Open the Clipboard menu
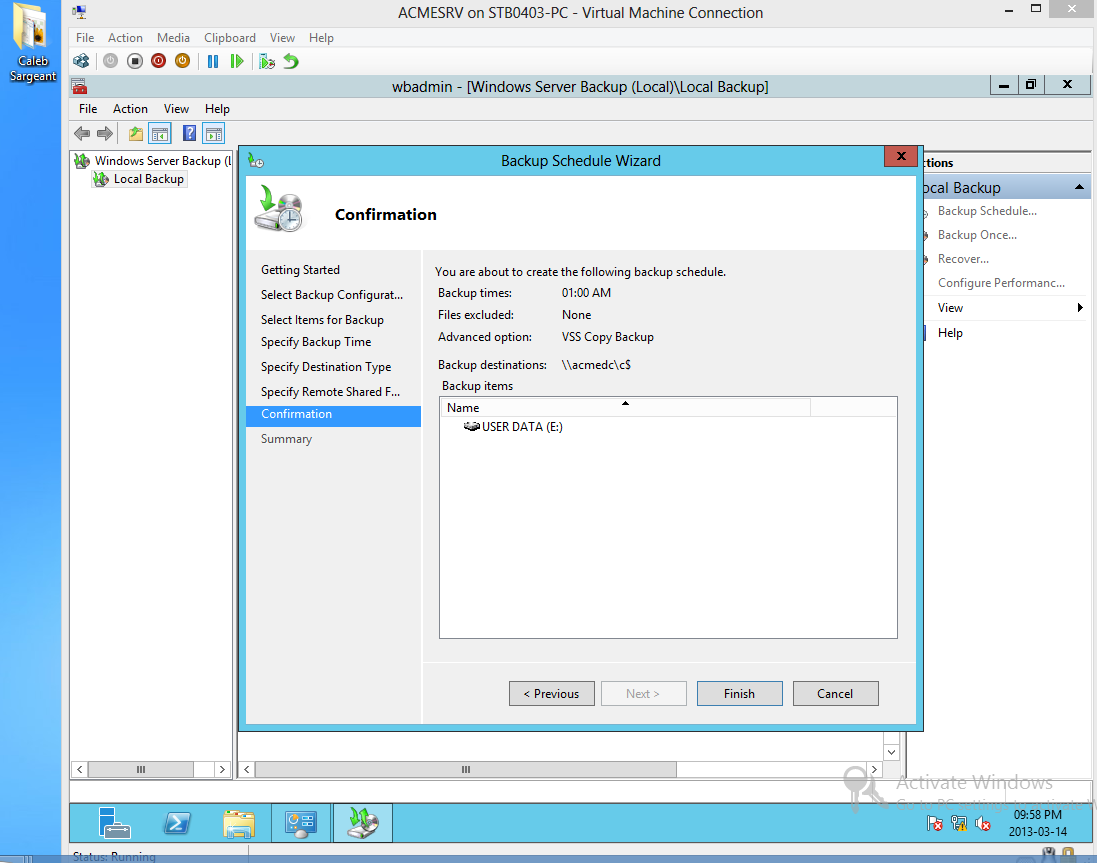Image resolution: width=1097 pixels, height=863 pixels. click(x=229, y=38)
